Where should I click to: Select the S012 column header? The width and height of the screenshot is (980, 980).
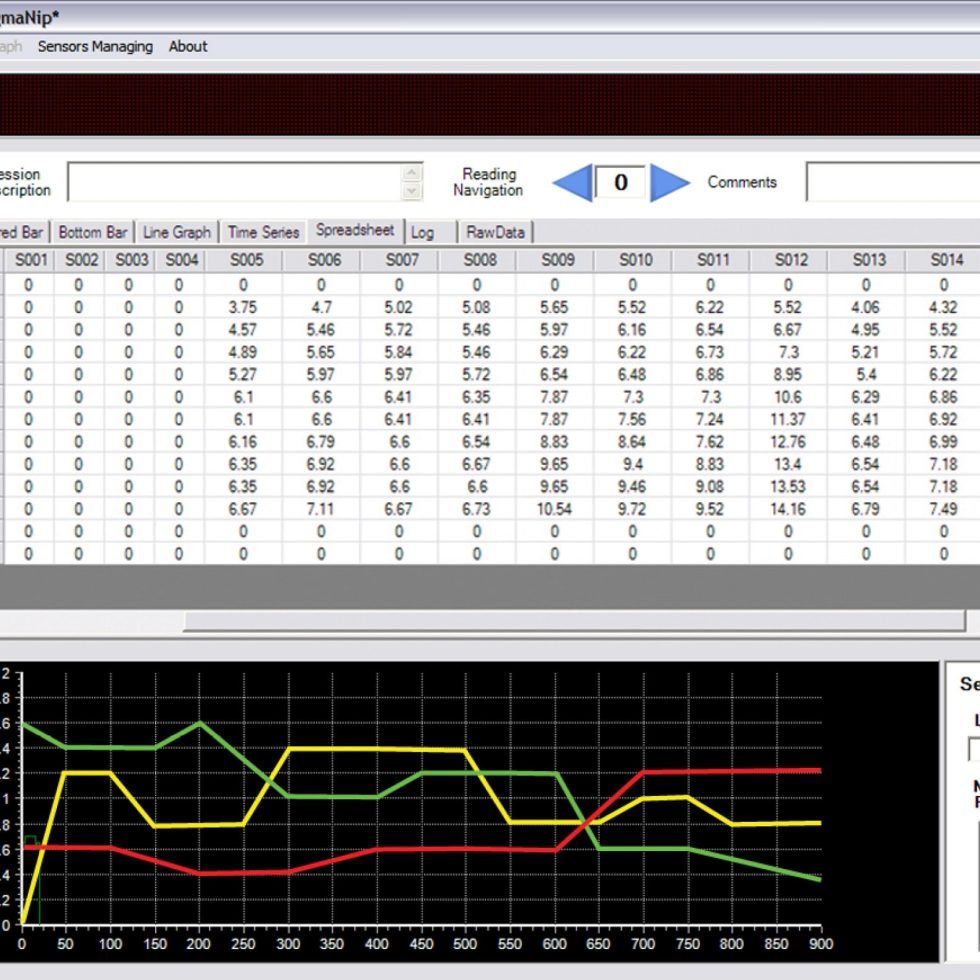coord(790,260)
